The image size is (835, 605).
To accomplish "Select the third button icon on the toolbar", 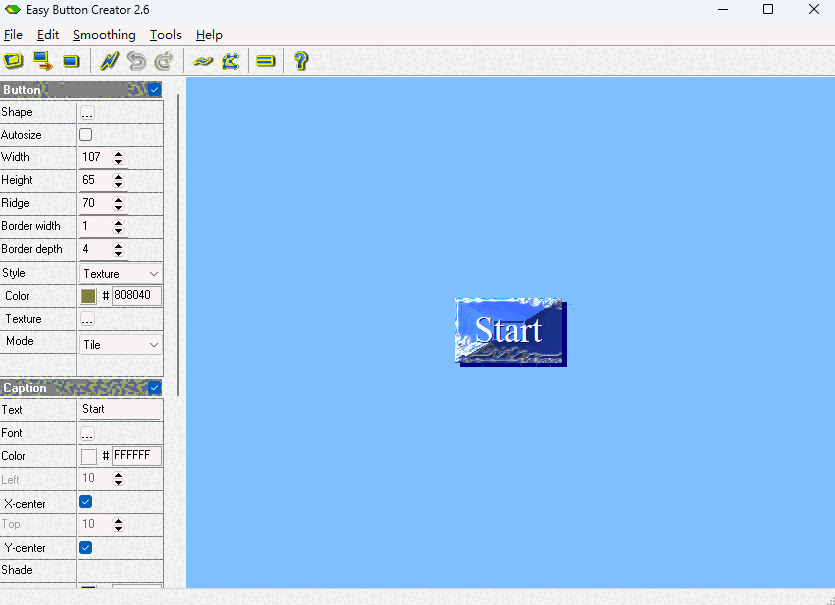I will click(70, 61).
